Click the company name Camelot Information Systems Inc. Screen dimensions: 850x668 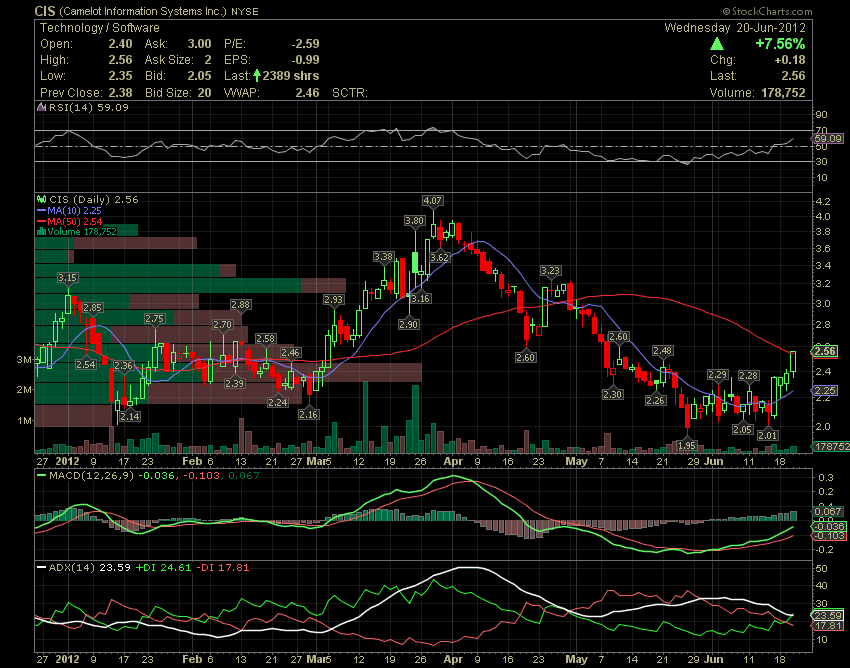(x=143, y=11)
